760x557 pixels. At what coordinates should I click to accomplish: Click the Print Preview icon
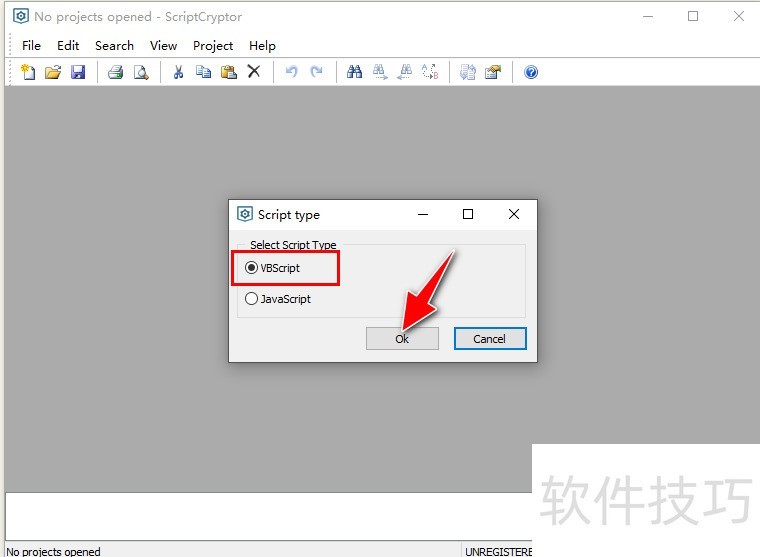pyautogui.click(x=141, y=72)
